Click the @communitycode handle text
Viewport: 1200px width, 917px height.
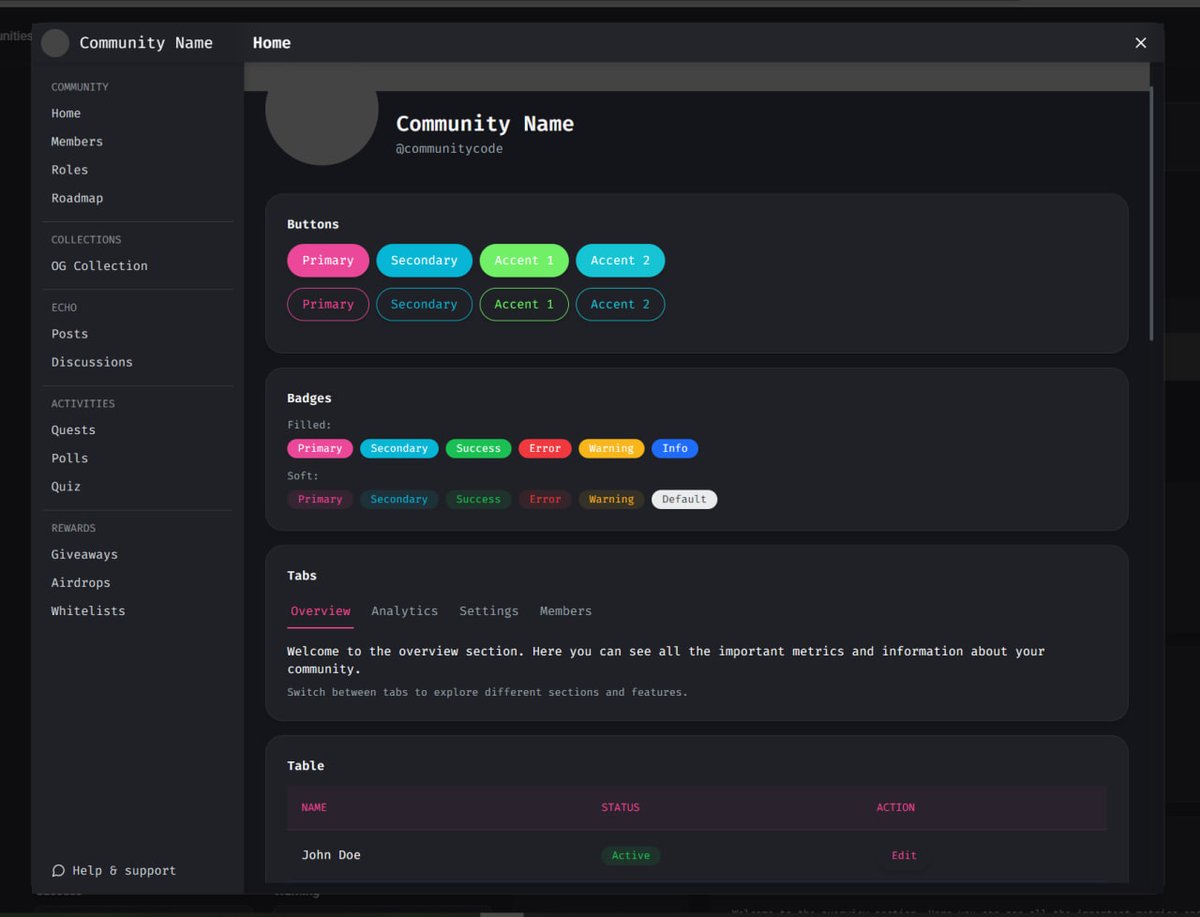click(449, 149)
